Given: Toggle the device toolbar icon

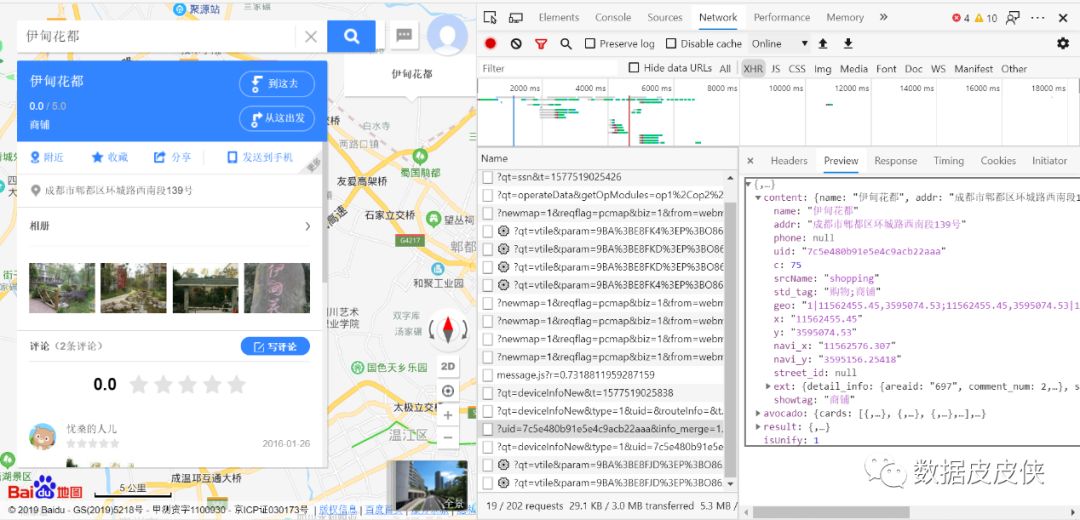Looking at the screenshot, I should coord(515,17).
